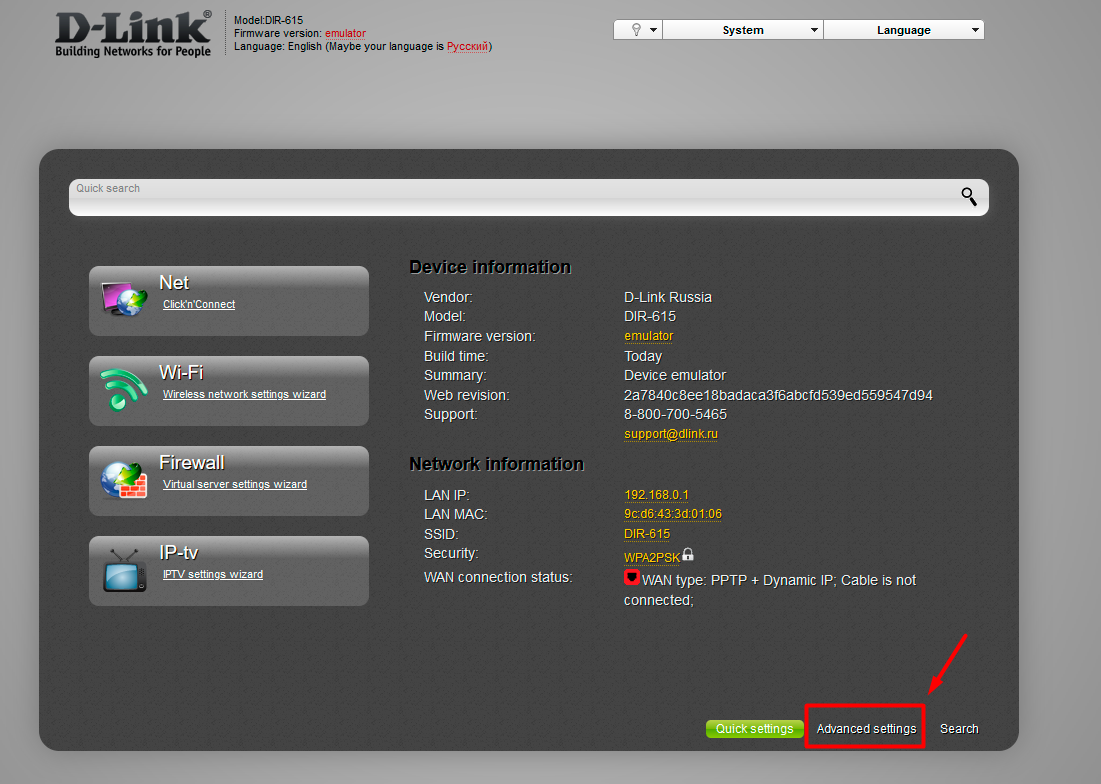Open the Click'n'Connect wizard
The height and width of the screenshot is (784, 1101).
pos(198,304)
